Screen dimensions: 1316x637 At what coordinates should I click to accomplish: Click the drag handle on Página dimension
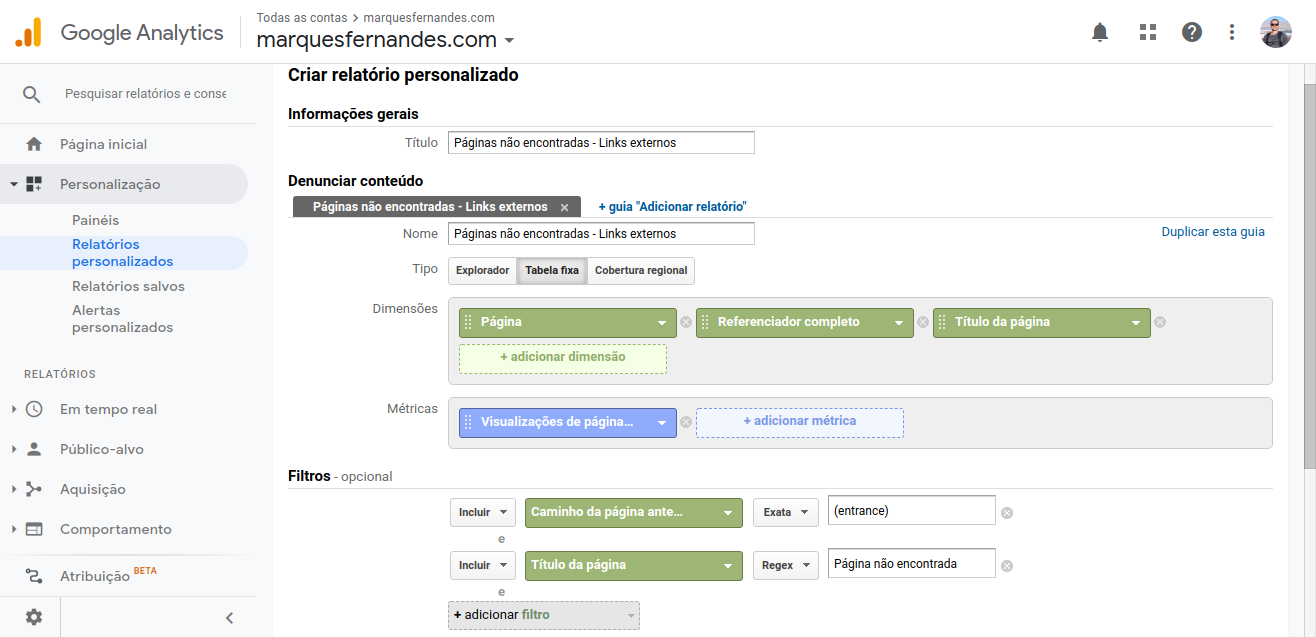pos(468,322)
